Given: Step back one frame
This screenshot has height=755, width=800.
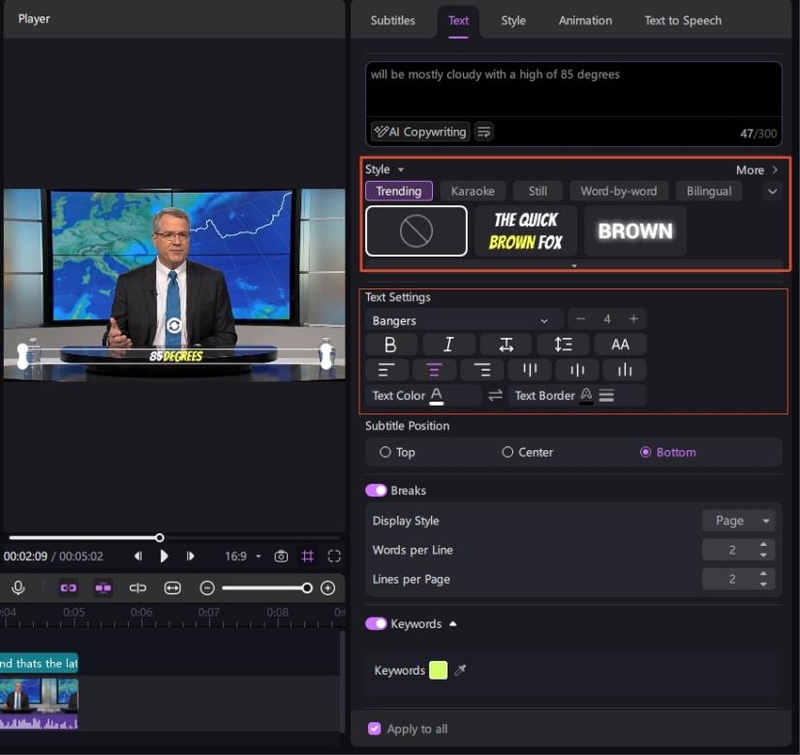Looking at the screenshot, I should [138, 556].
